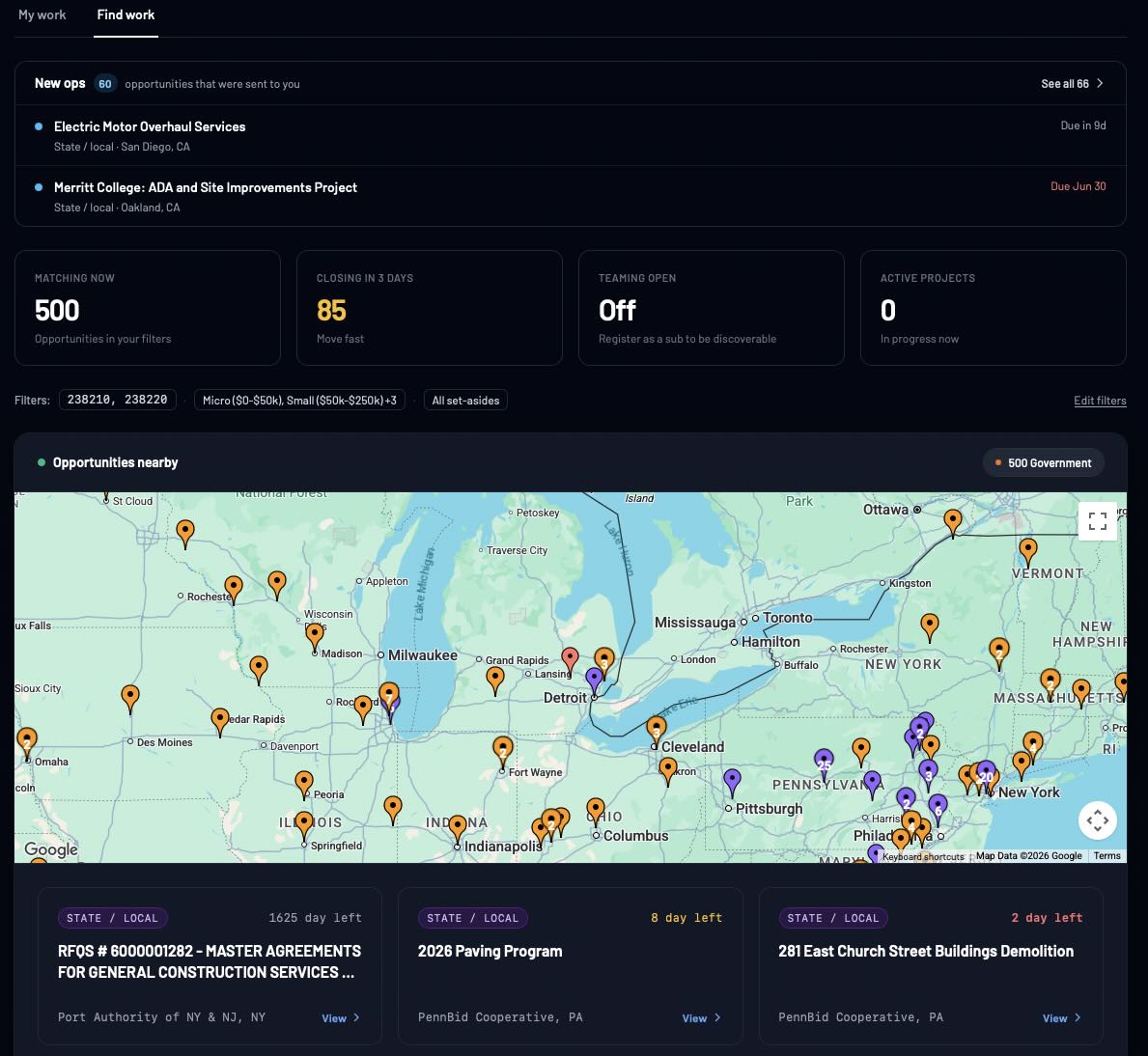Click the orange cluster pin 2 at Omaha
This screenshot has height=1056, width=1148.
[x=27, y=740]
